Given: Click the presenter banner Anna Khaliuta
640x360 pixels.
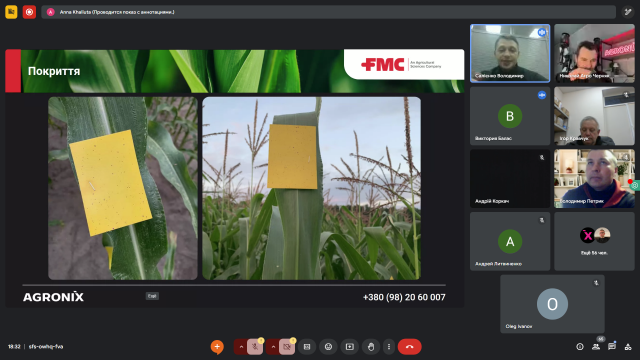Looking at the screenshot, I should (x=328, y=12).
